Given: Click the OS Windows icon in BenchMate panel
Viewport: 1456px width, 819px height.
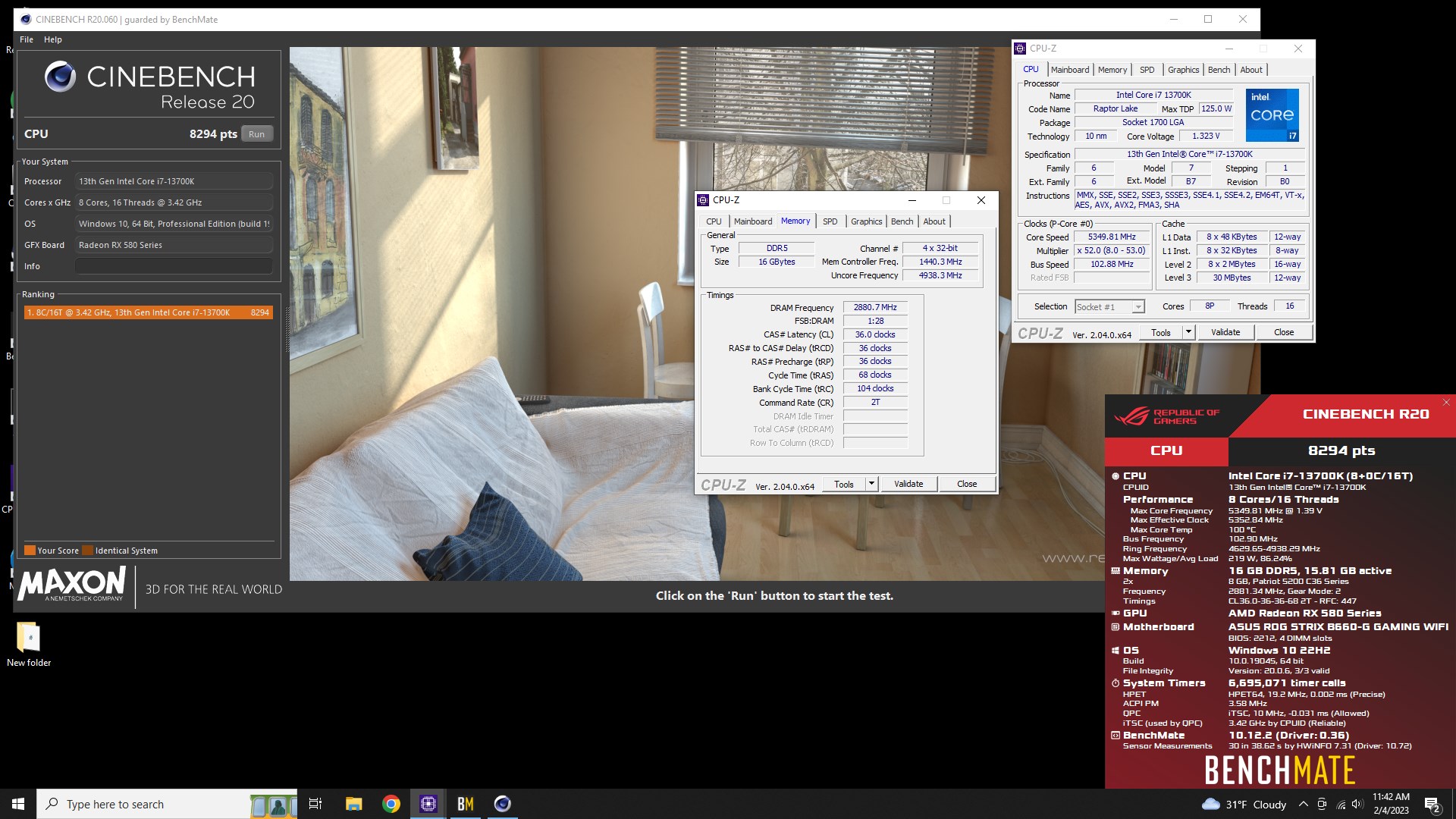Looking at the screenshot, I should coord(1116,651).
